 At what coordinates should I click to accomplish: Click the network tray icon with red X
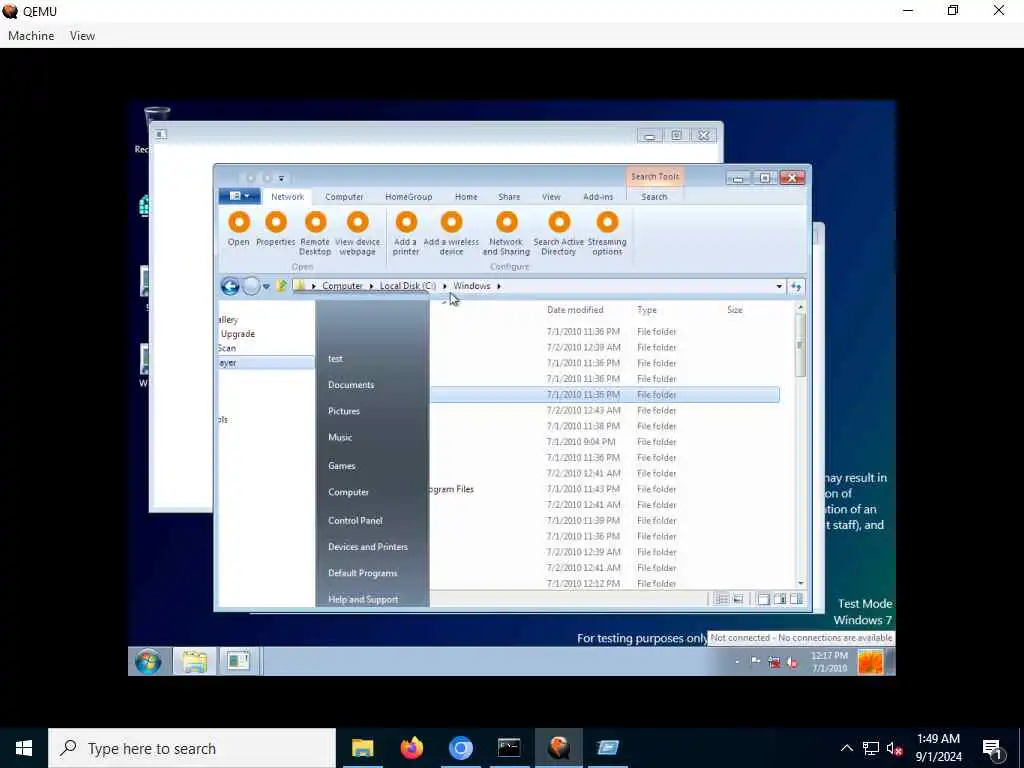pyautogui.click(x=774, y=662)
